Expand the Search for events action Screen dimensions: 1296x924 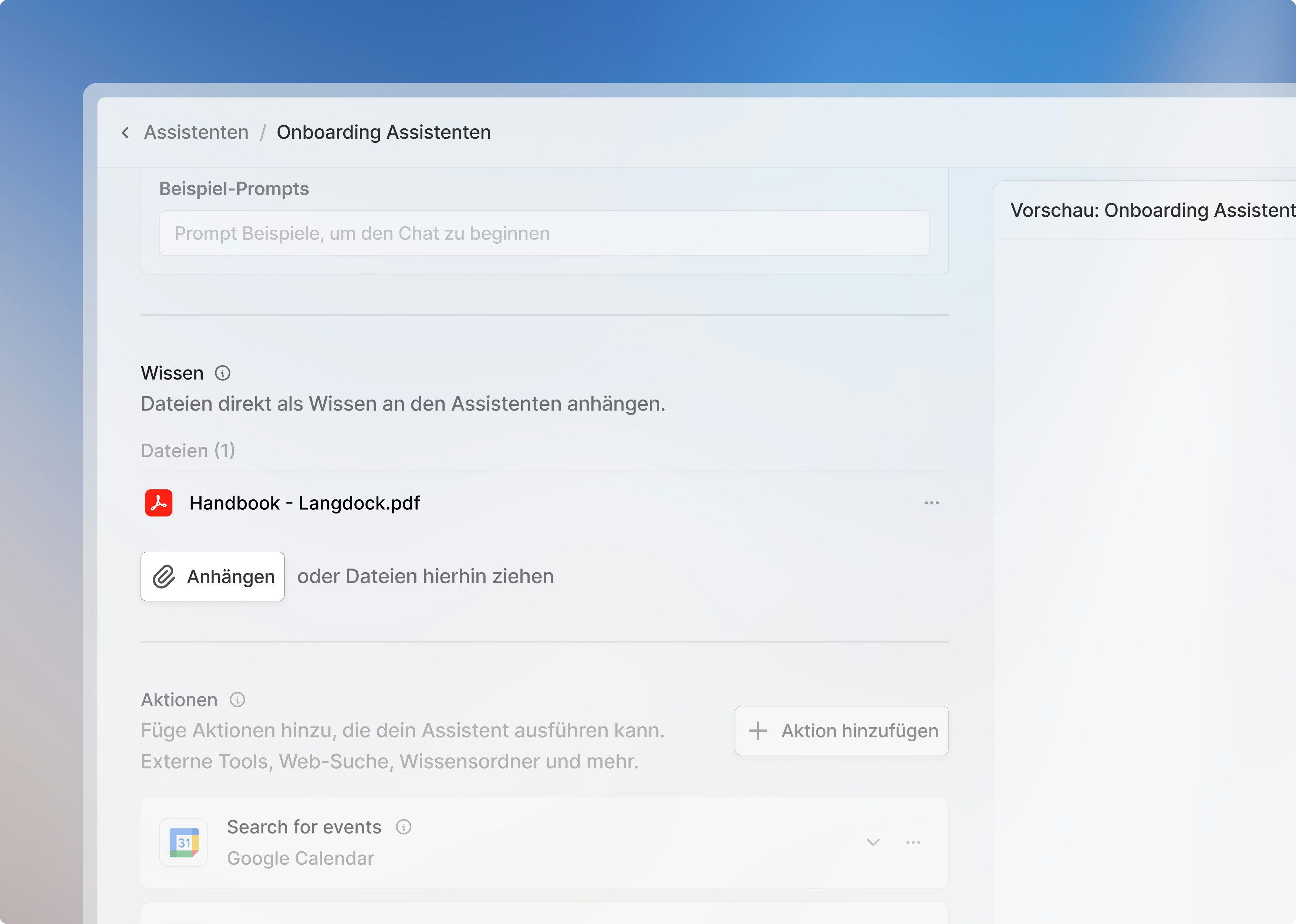pyautogui.click(x=873, y=843)
